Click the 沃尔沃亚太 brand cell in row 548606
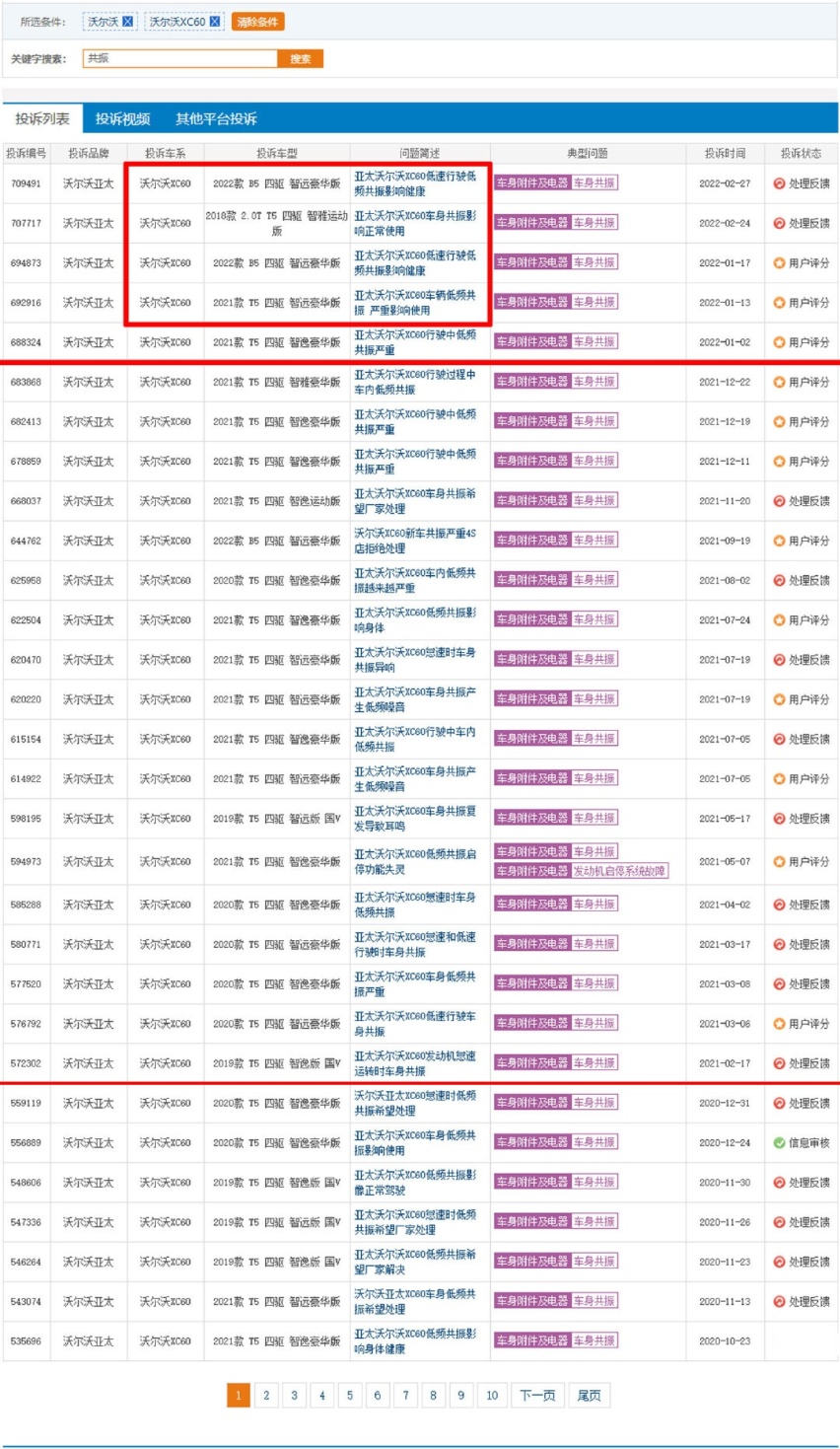This screenshot has height=1449, width=840. coord(89,1183)
